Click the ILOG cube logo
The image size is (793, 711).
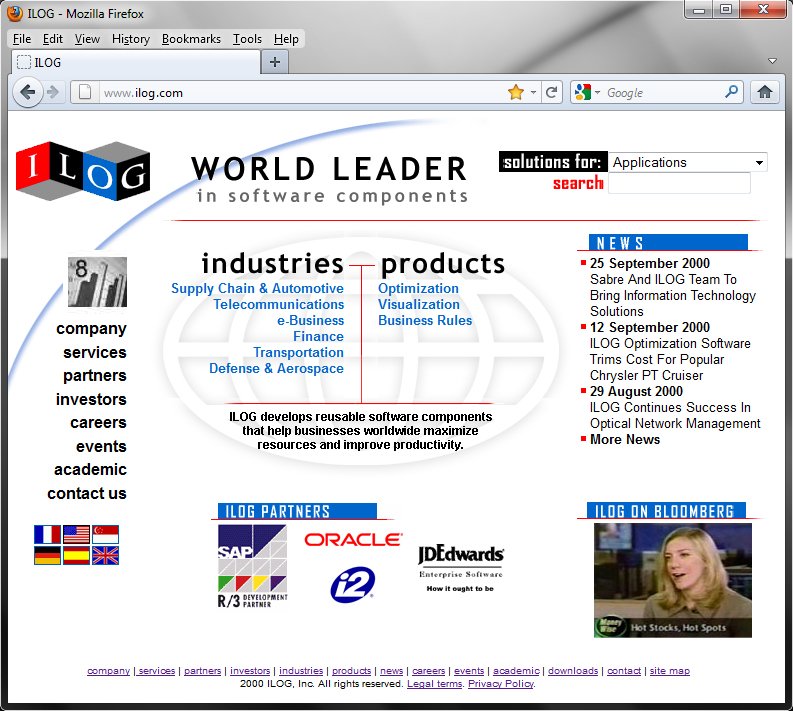(x=83, y=171)
